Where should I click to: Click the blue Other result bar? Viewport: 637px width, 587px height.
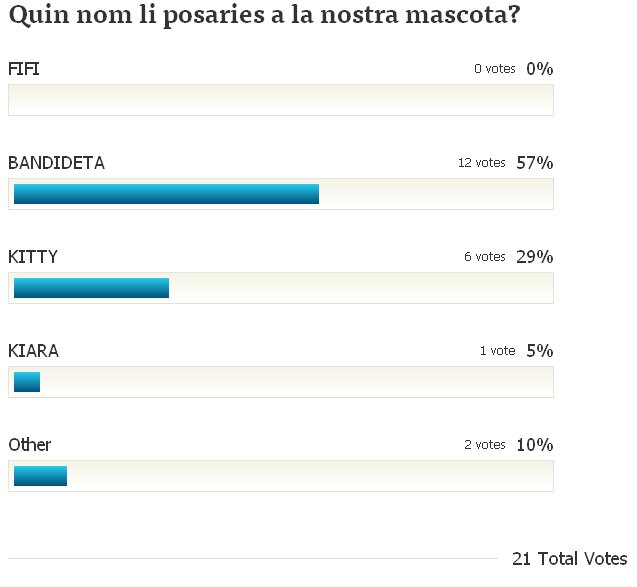tap(40, 476)
